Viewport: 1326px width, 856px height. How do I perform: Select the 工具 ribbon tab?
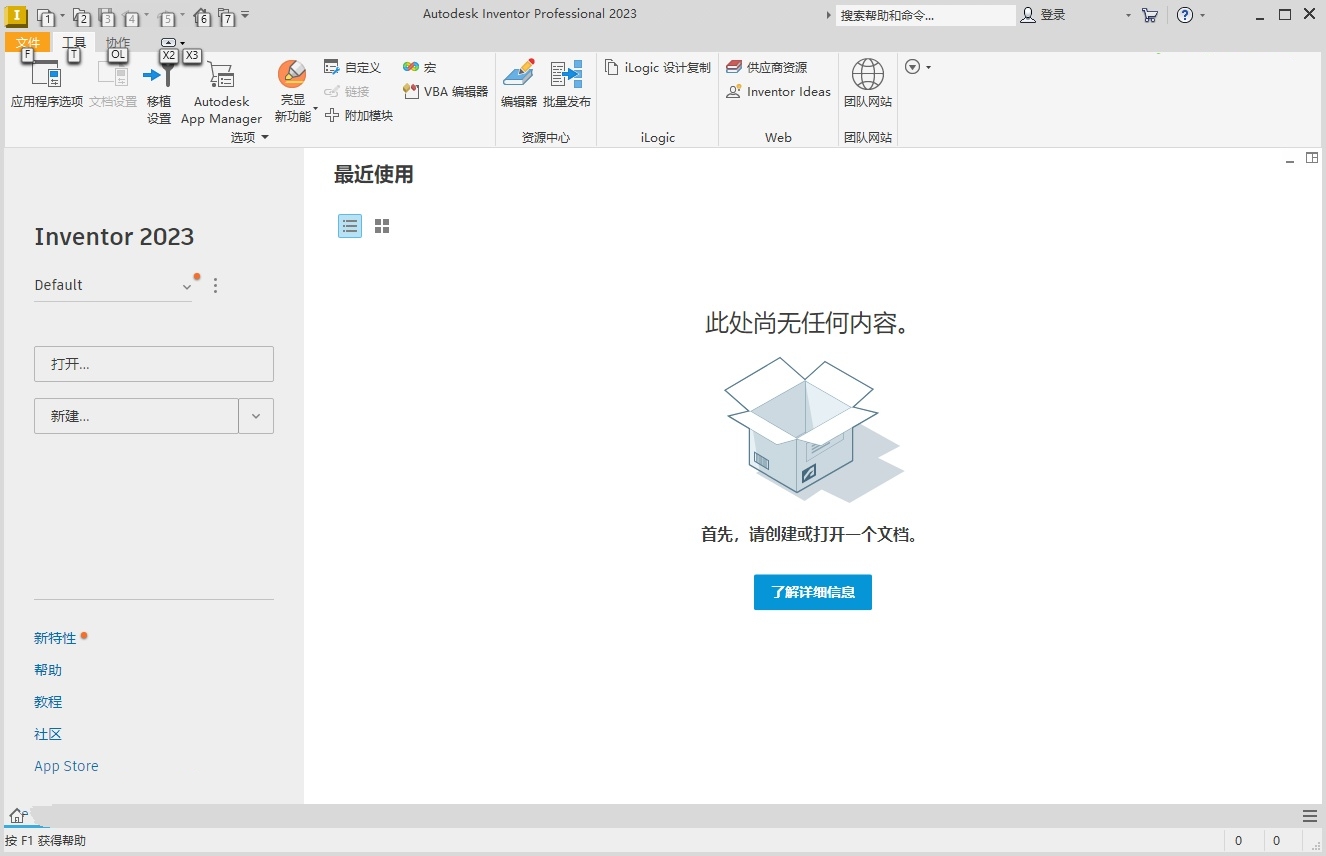74,42
